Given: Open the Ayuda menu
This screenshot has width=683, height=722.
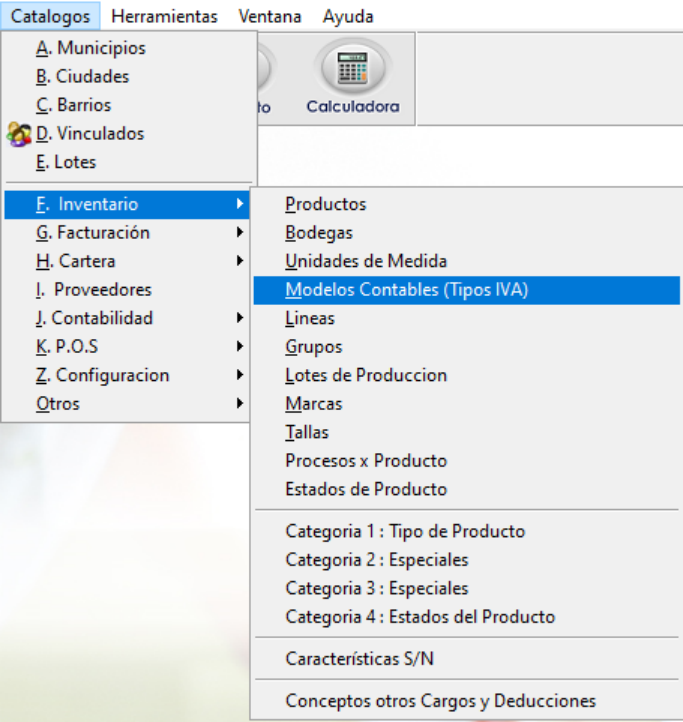Looking at the screenshot, I should click(x=348, y=17).
